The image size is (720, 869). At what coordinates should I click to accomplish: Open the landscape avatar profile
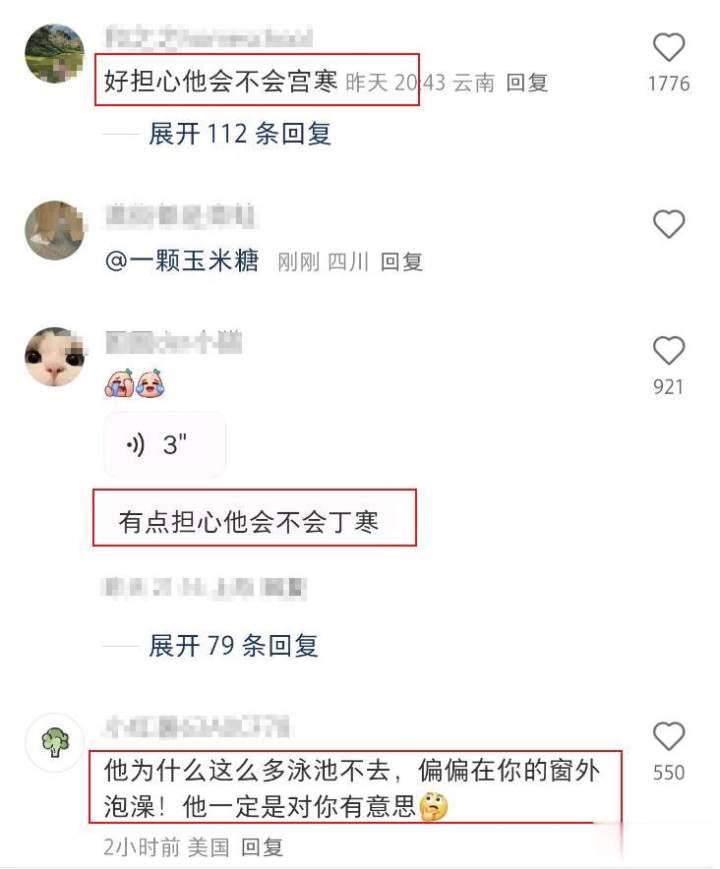pos(55,53)
